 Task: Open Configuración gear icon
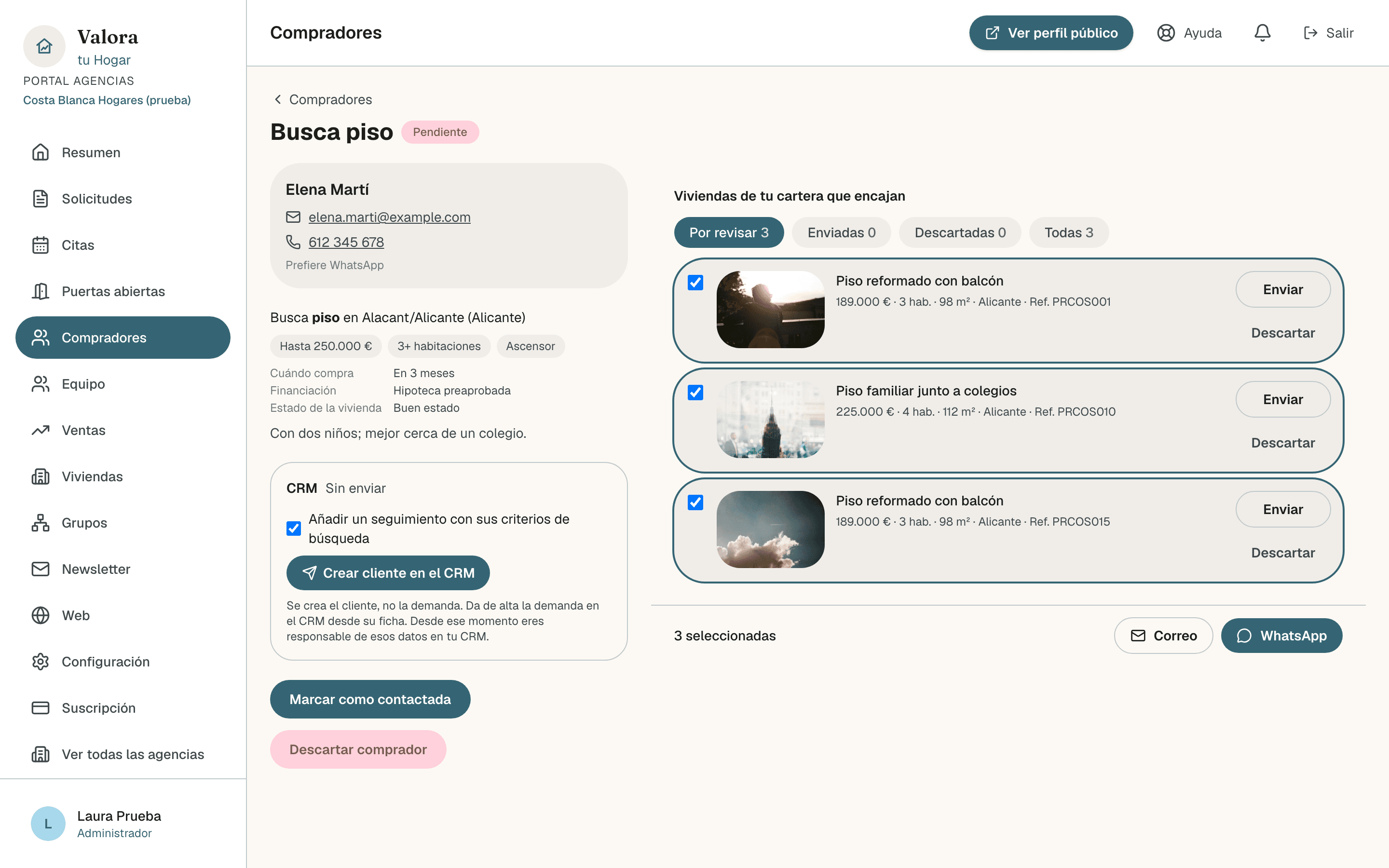click(x=40, y=662)
